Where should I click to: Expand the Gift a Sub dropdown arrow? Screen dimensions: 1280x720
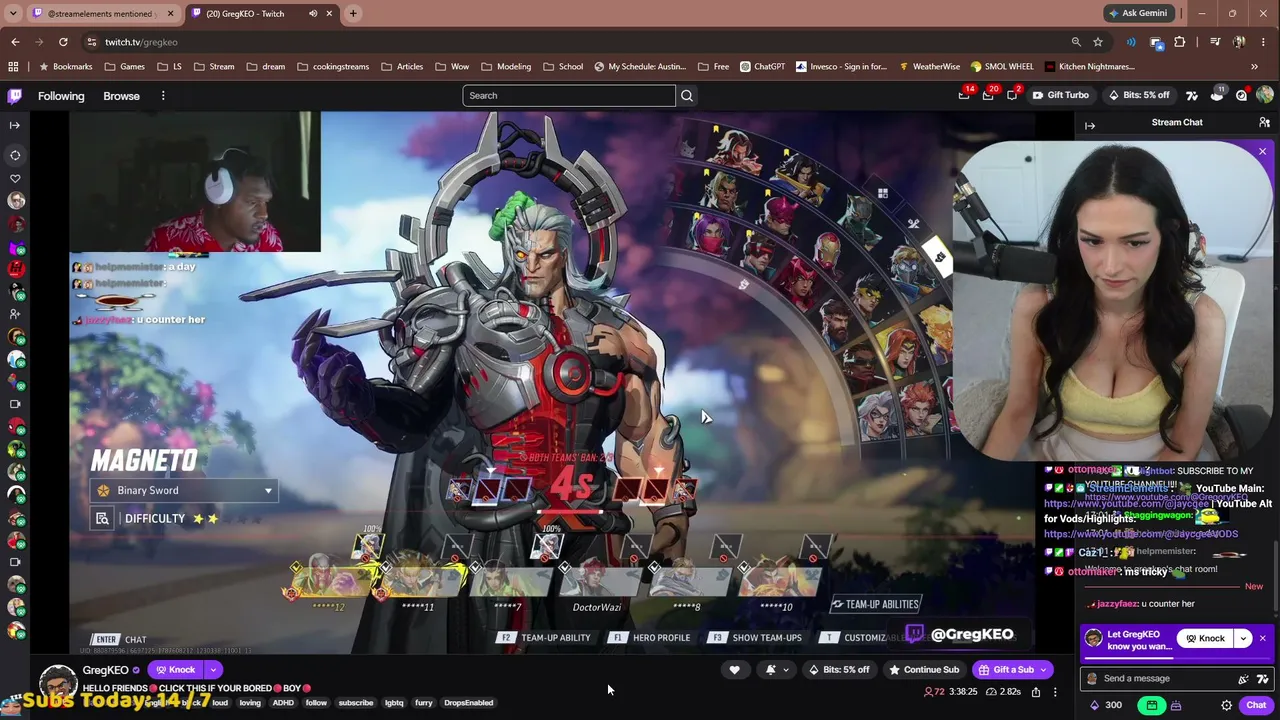(x=1044, y=670)
